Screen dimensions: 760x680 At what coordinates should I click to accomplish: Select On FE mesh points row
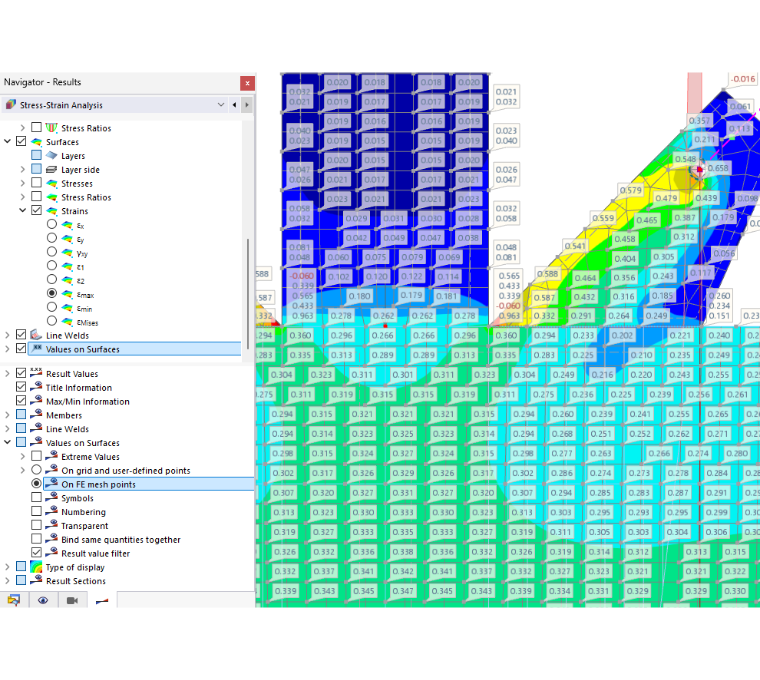point(149,484)
